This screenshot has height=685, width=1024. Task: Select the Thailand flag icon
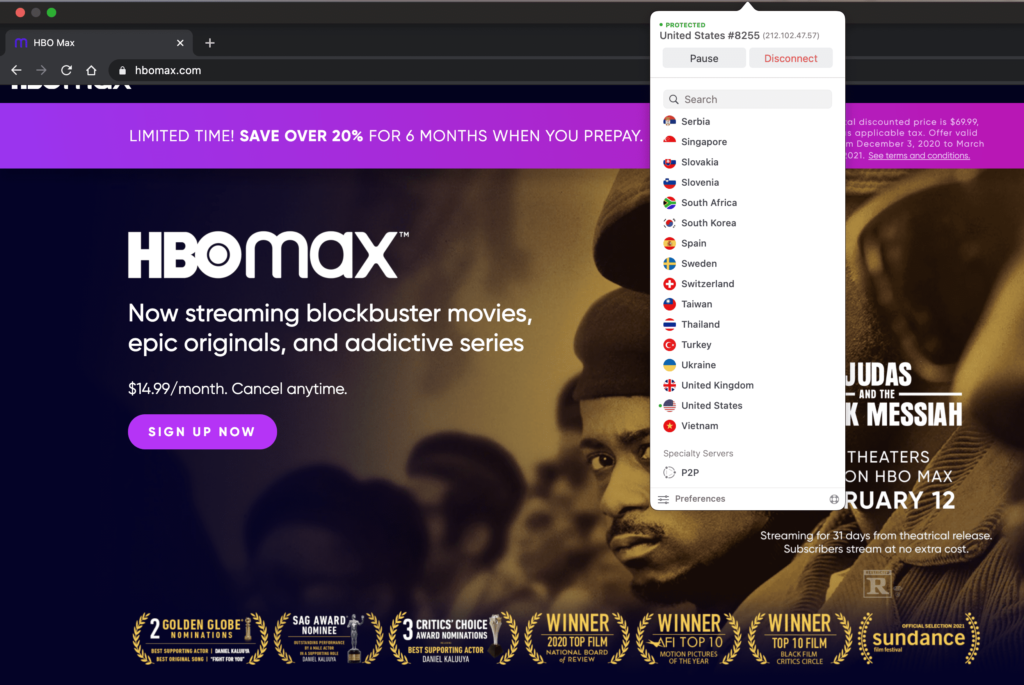pyautogui.click(x=669, y=324)
